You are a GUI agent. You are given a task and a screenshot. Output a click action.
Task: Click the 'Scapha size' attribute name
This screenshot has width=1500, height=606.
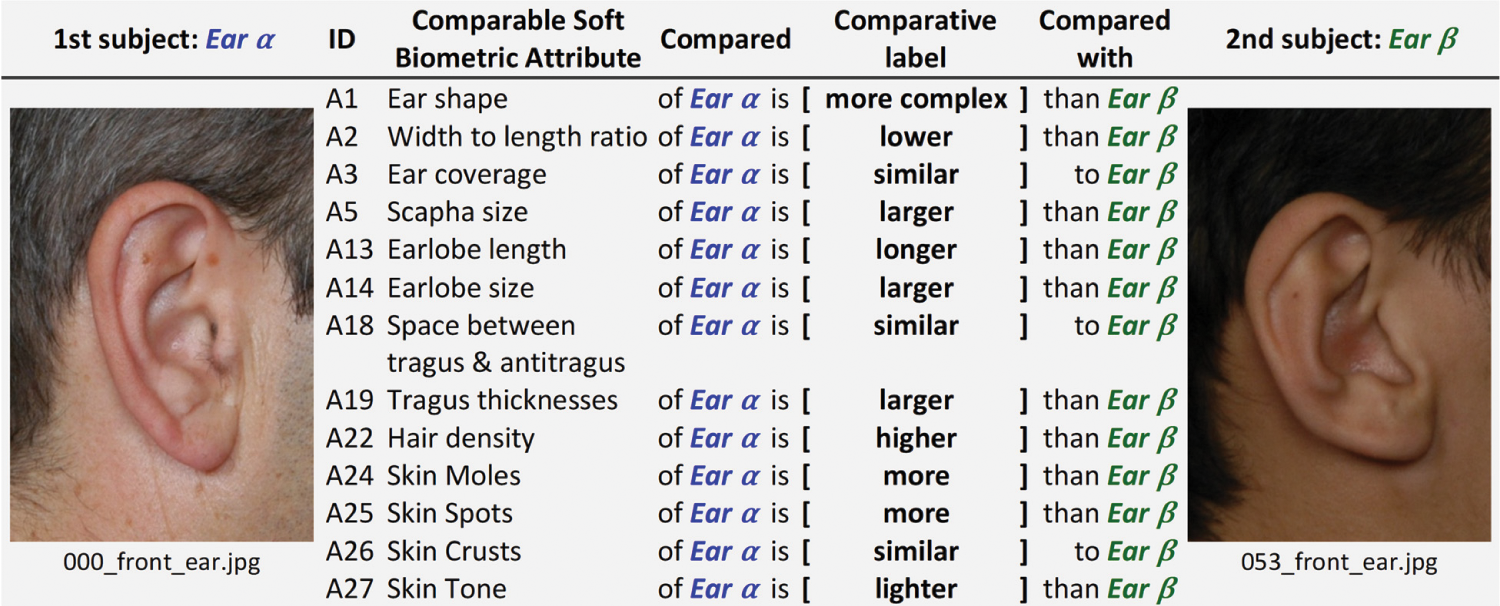pyautogui.click(x=457, y=212)
